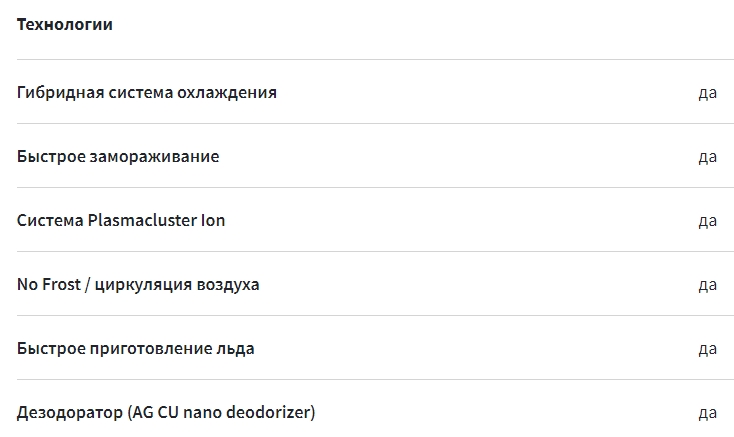This screenshot has width=734, height=437.
Task: Click "да" value in the No Frost row
Action: [707, 285]
